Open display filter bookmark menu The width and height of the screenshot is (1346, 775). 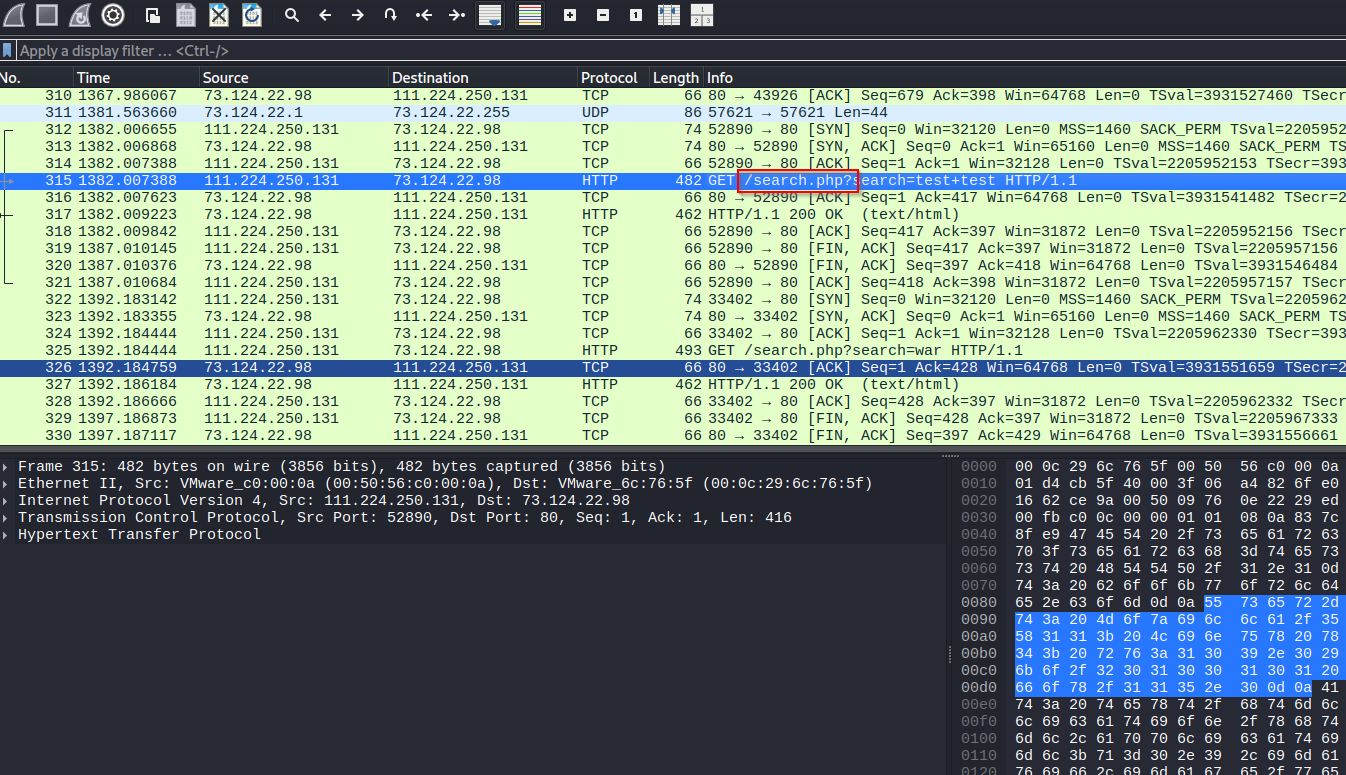pyautogui.click(x=8, y=50)
